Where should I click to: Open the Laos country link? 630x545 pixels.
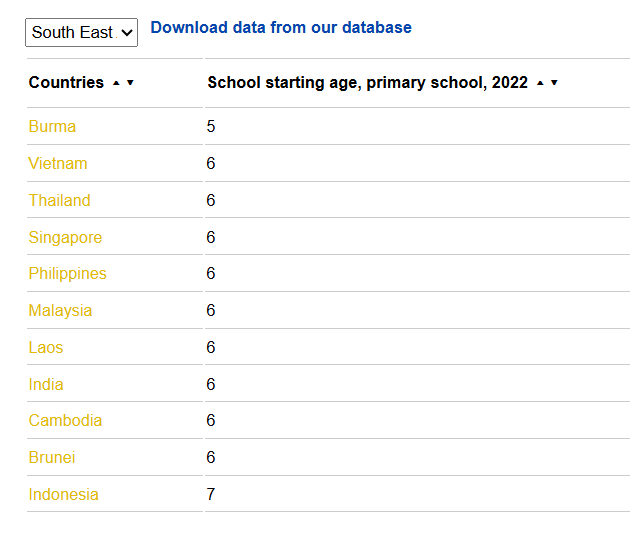click(46, 348)
